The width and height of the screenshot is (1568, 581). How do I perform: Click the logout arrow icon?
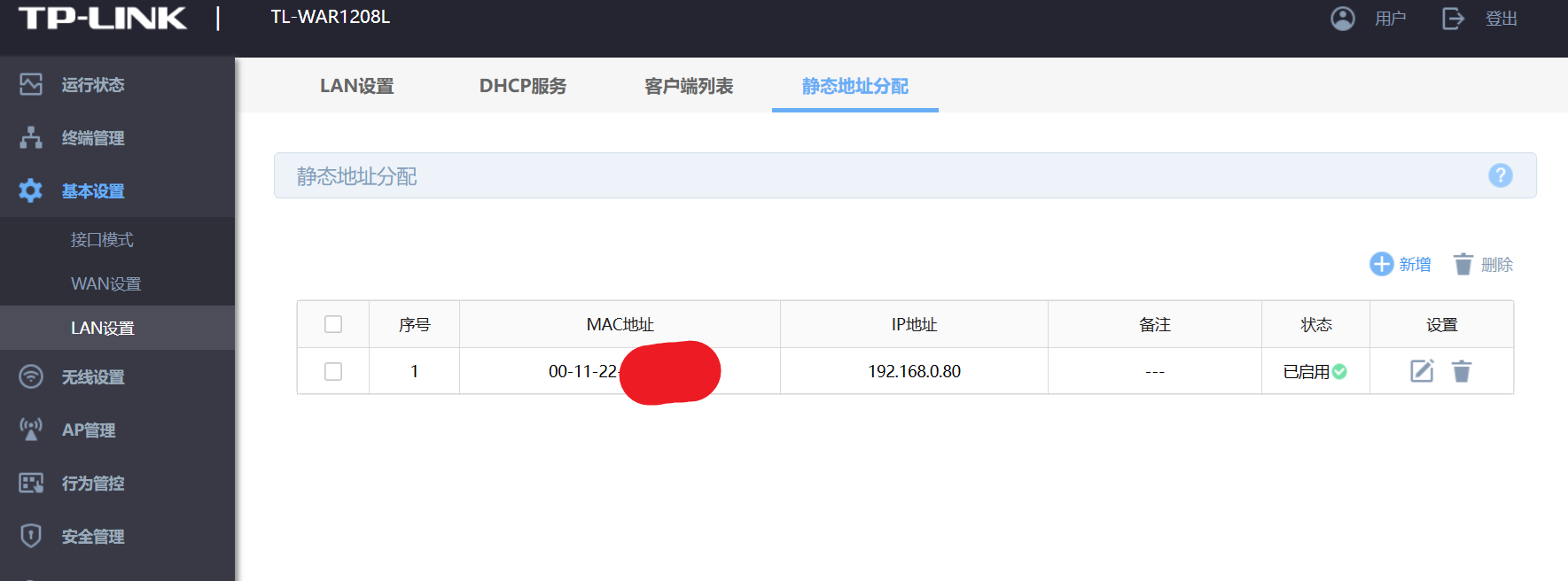pyautogui.click(x=1454, y=19)
